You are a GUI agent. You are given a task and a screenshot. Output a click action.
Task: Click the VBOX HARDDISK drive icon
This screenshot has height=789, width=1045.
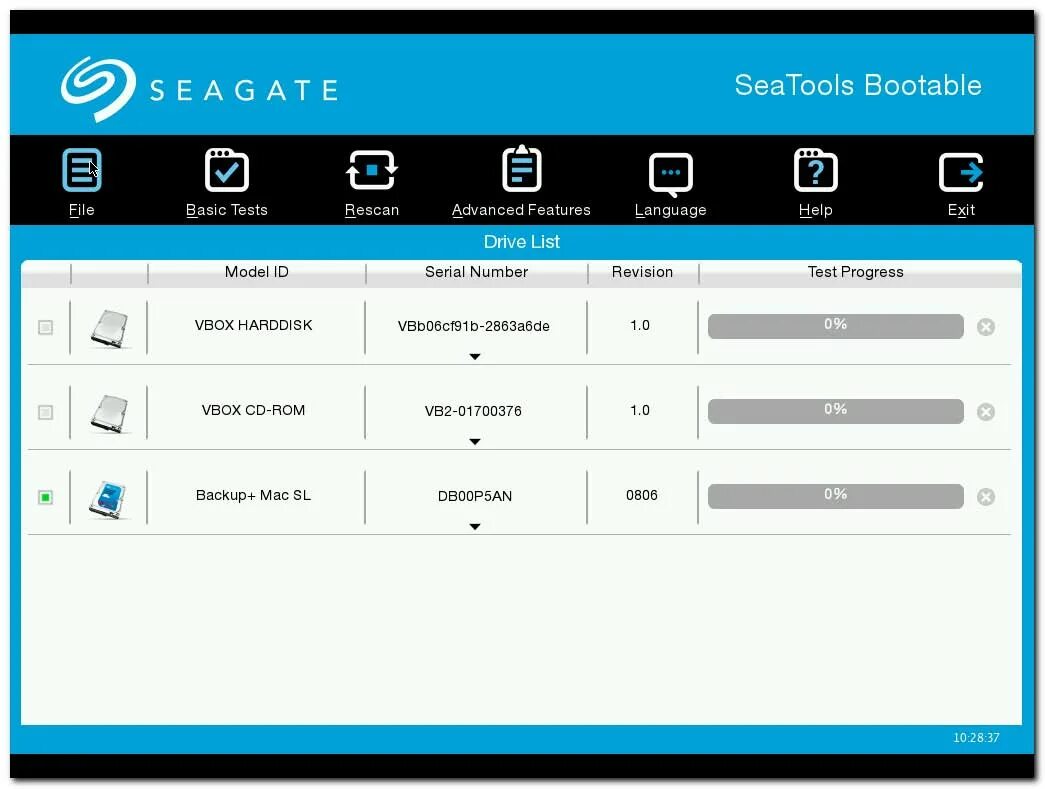click(x=109, y=328)
